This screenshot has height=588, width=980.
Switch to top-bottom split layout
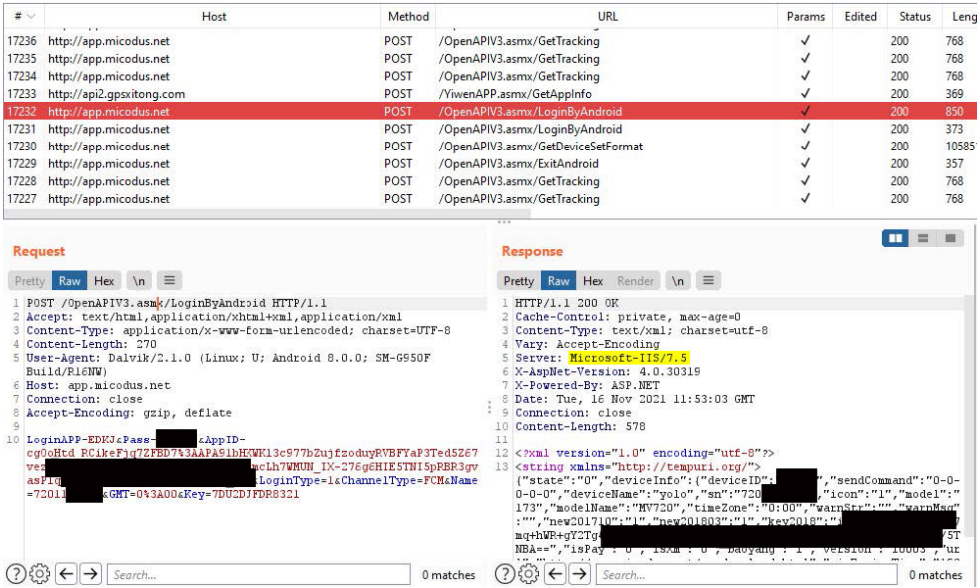tap(923, 239)
